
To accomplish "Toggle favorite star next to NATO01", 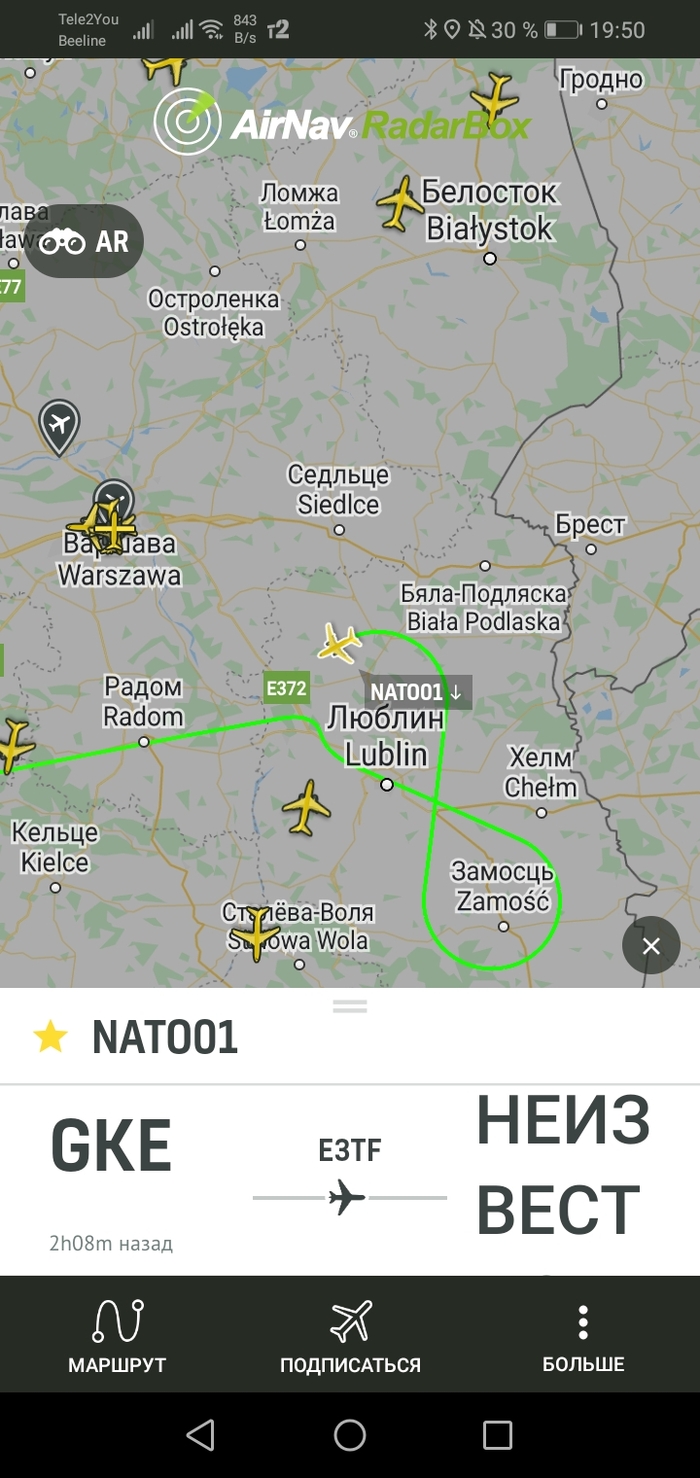I will pyautogui.click(x=50, y=1037).
